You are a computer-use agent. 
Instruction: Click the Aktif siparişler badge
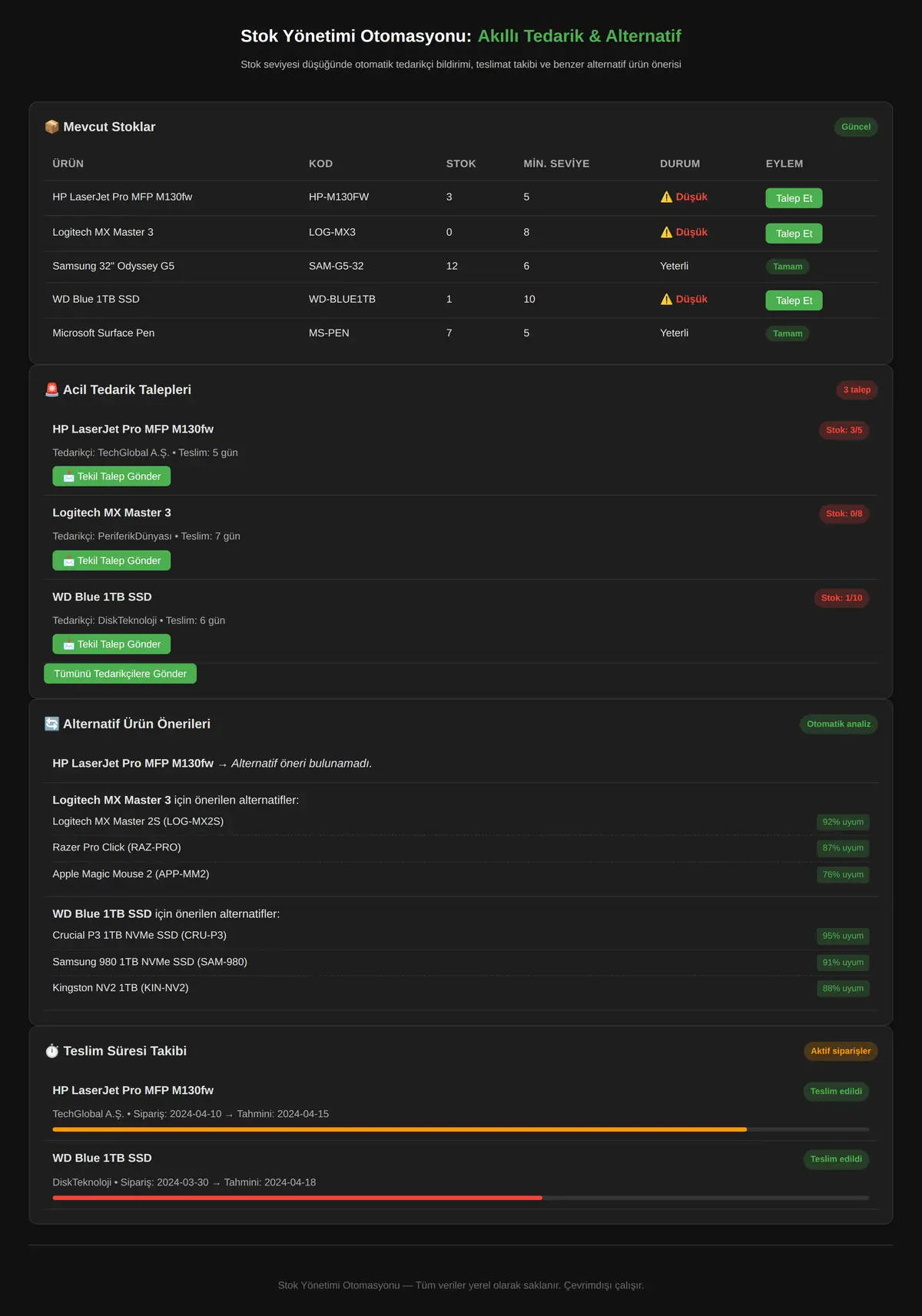tap(841, 1051)
